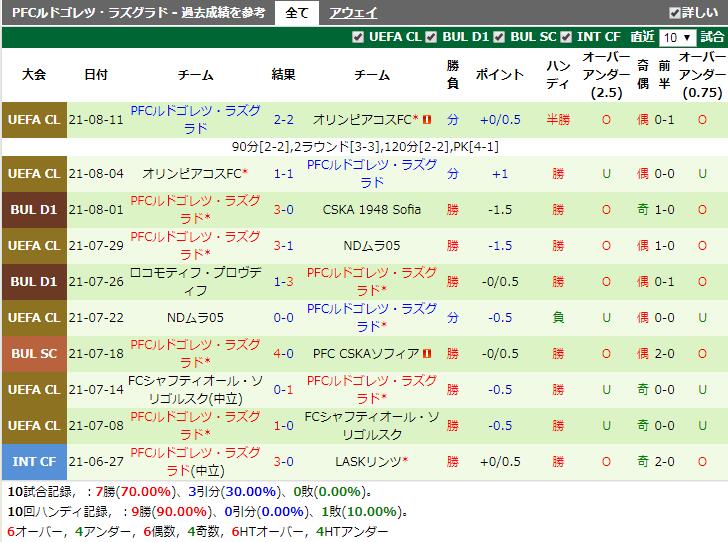Click UEFA CL label in 21-08-11 row
This screenshot has width=728, height=542.
click(34, 120)
